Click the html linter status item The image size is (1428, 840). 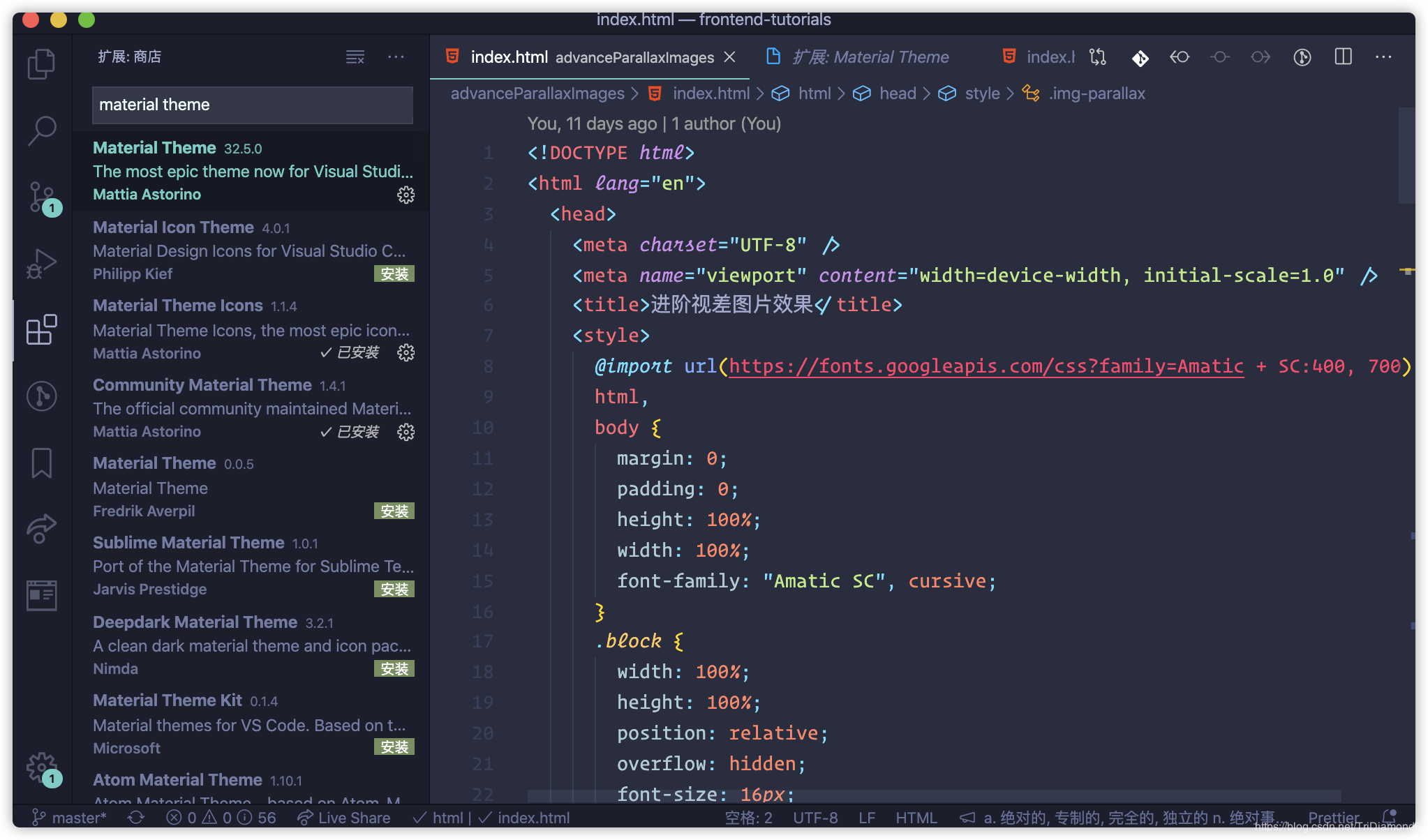point(437,818)
